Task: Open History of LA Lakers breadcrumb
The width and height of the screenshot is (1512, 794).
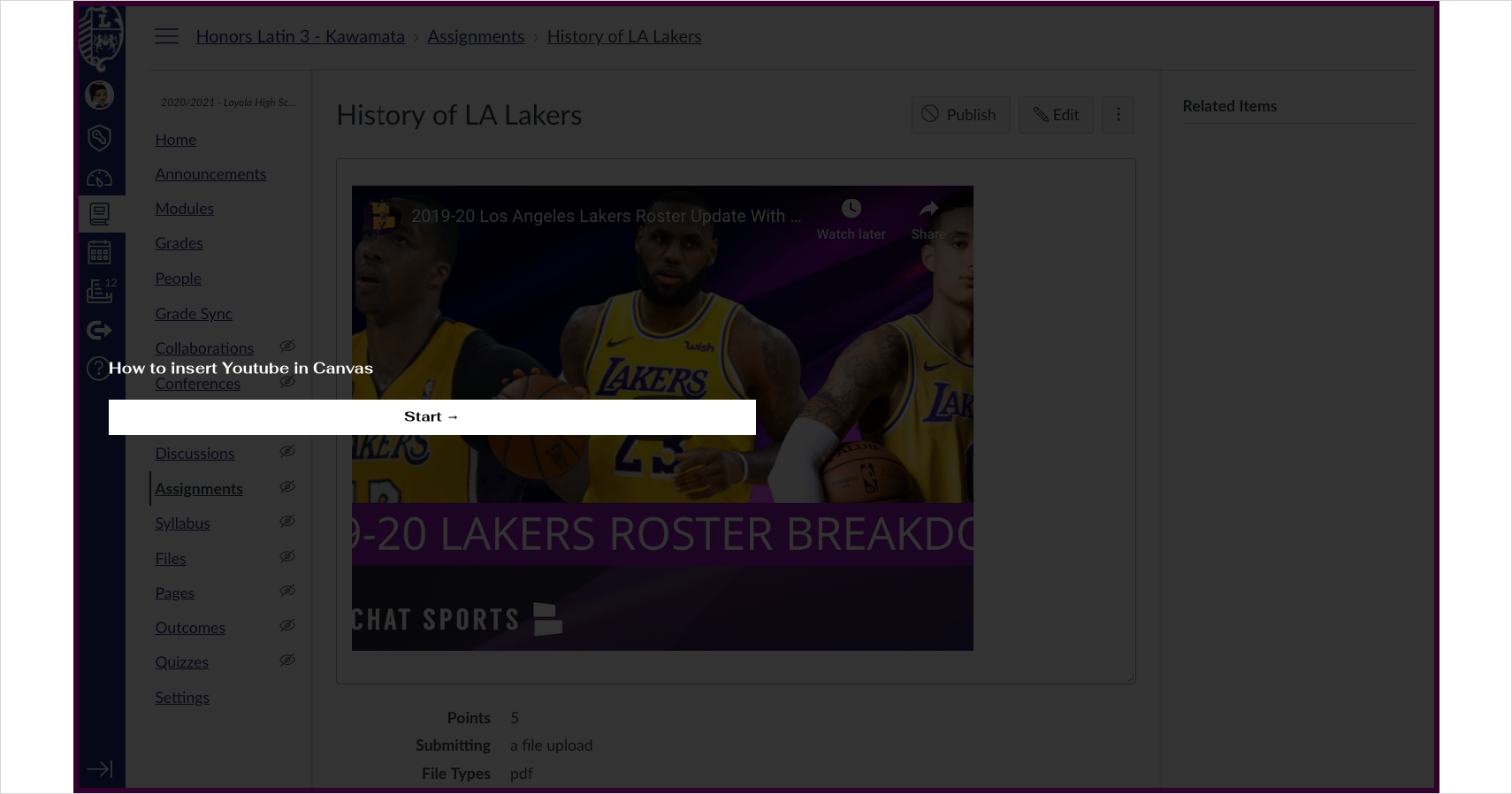Action: point(624,36)
